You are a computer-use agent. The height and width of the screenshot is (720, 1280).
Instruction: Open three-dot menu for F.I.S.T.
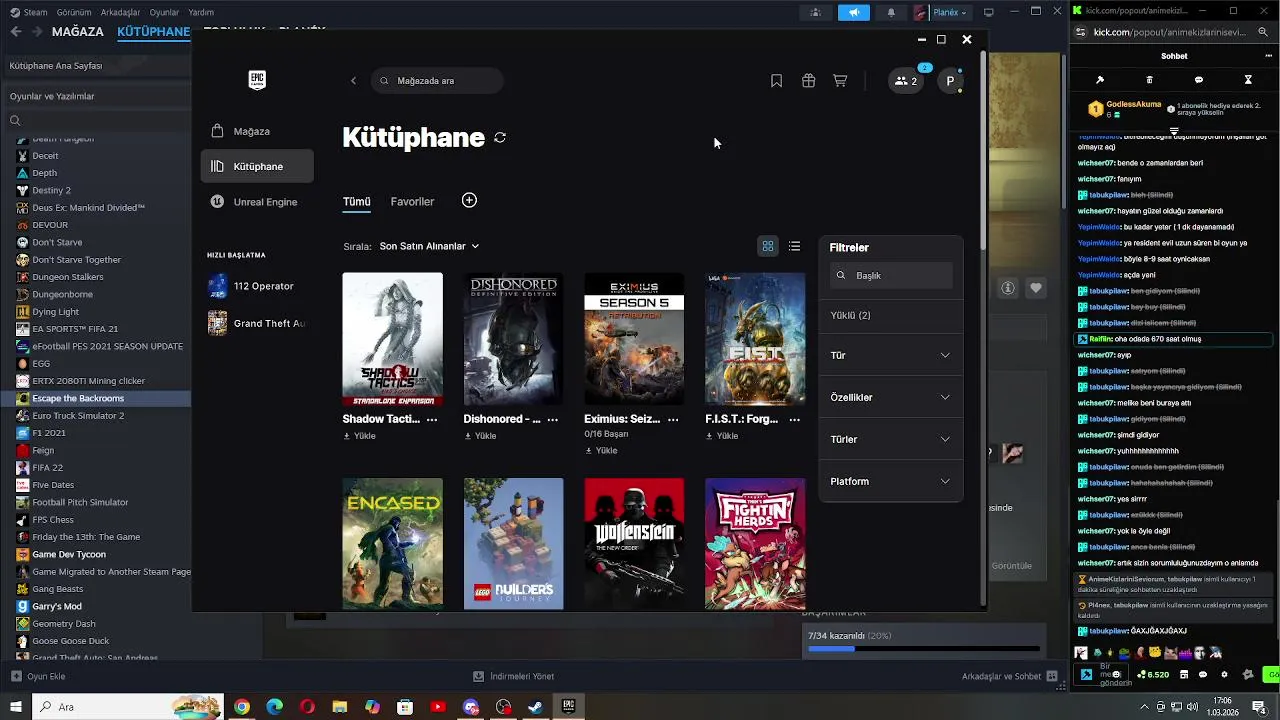click(794, 420)
